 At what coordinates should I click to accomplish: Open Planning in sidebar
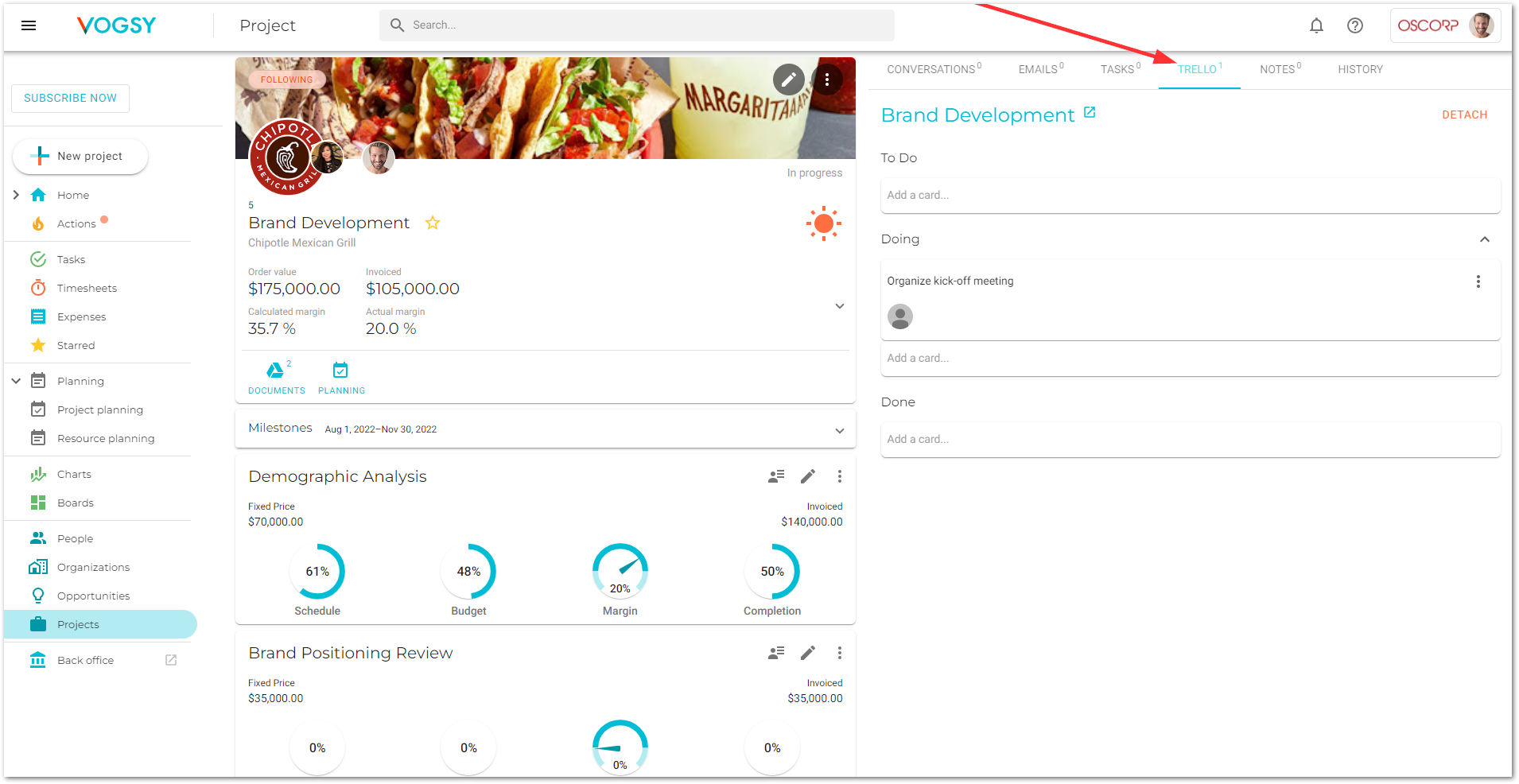click(x=80, y=381)
